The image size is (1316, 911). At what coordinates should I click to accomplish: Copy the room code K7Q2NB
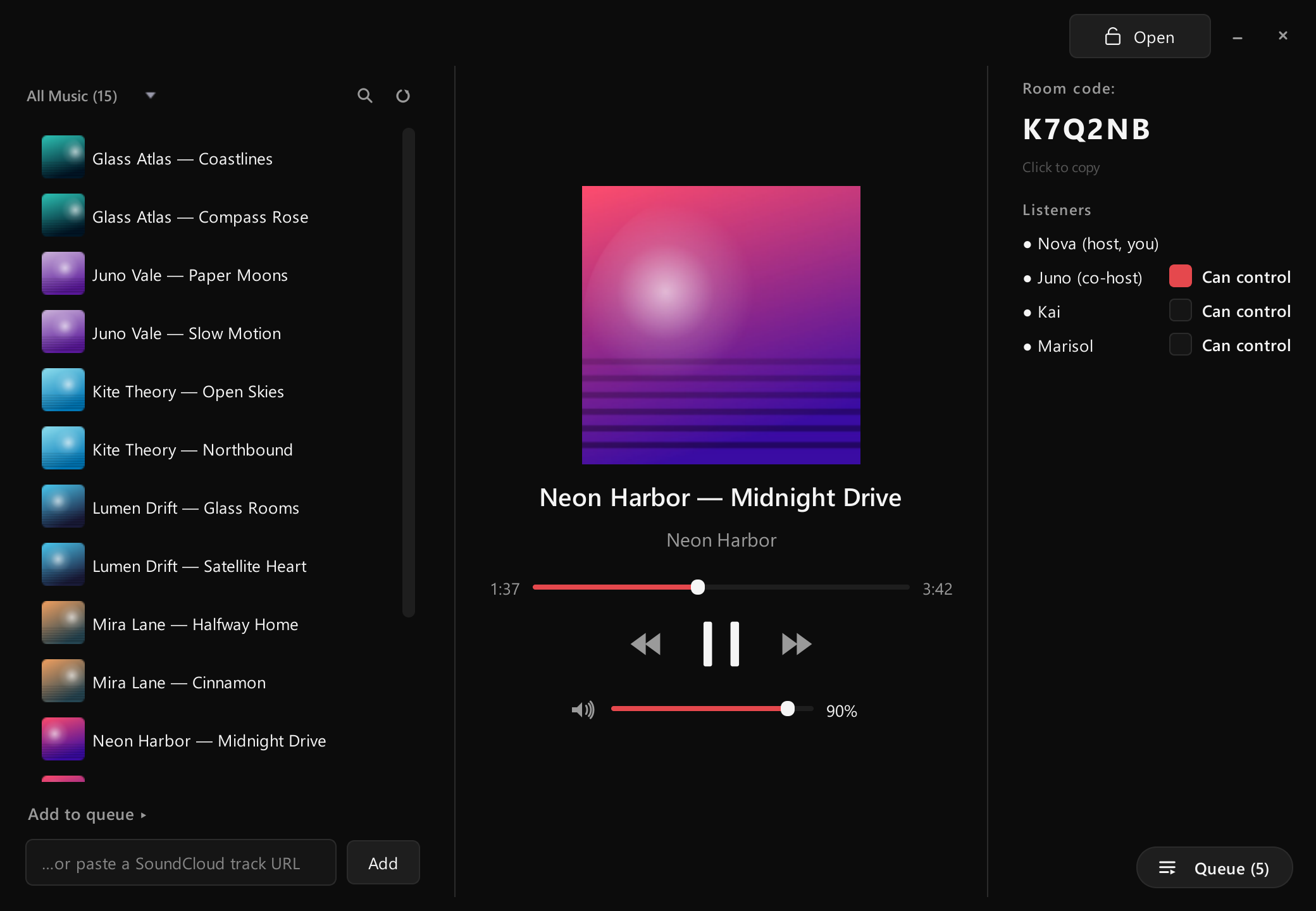click(1086, 129)
